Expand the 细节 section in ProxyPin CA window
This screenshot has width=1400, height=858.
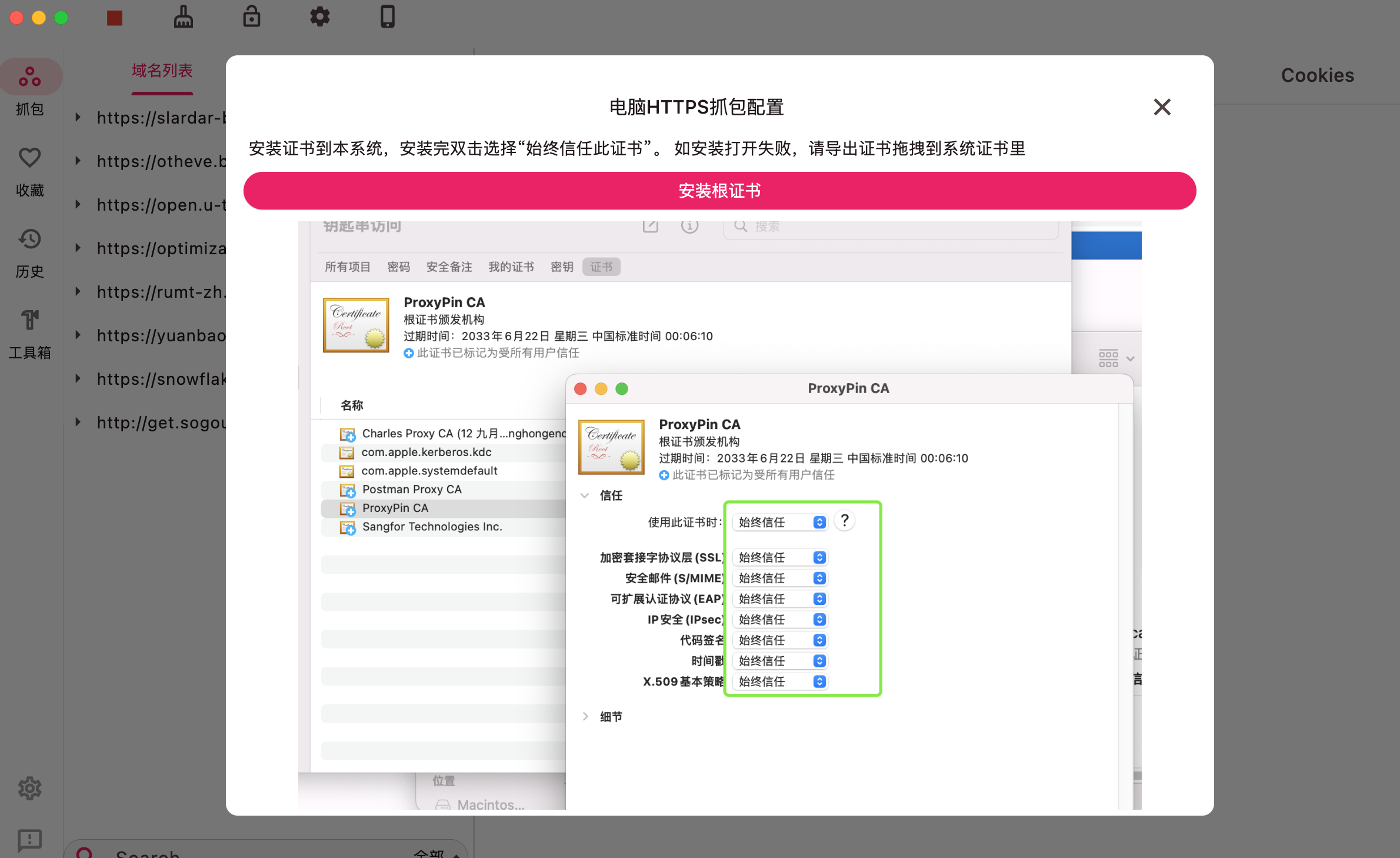click(585, 716)
